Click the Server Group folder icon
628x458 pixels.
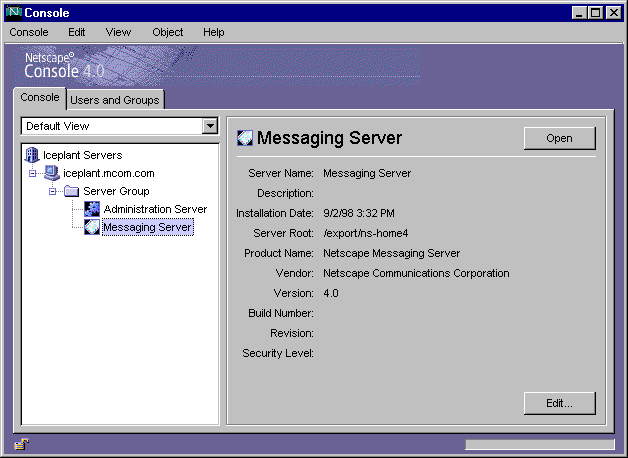tap(71, 191)
